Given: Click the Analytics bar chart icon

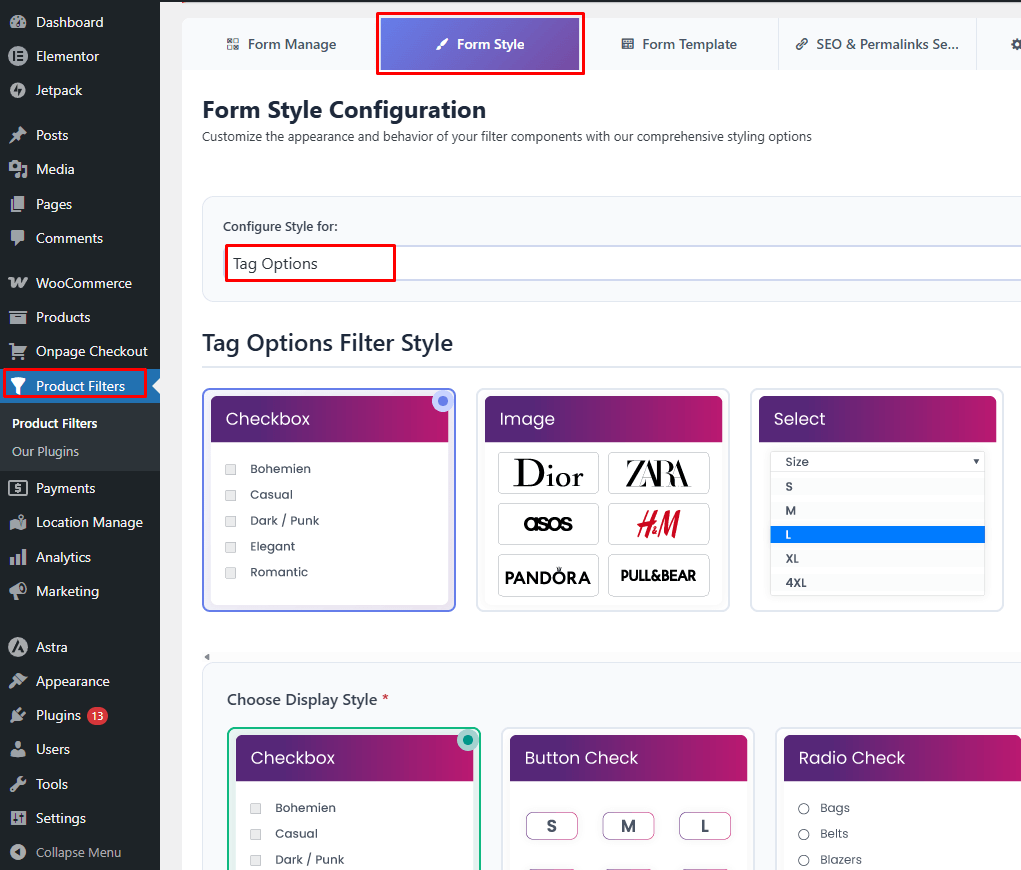Looking at the screenshot, I should (18, 557).
